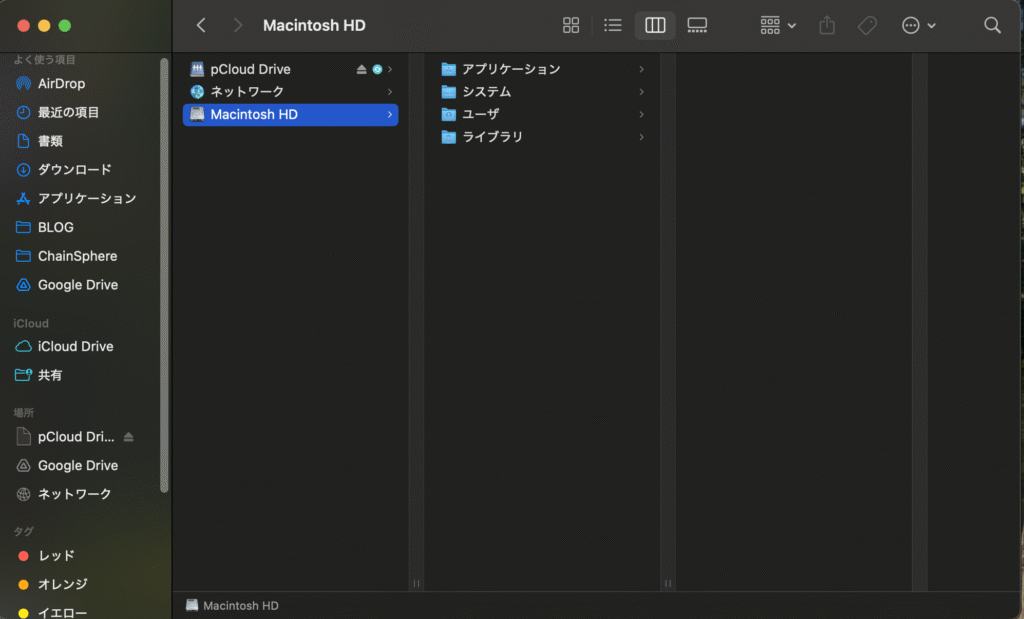Click the yellow minimize window button
The height and width of the screenshot is (619, 1024).
point(44,25)
